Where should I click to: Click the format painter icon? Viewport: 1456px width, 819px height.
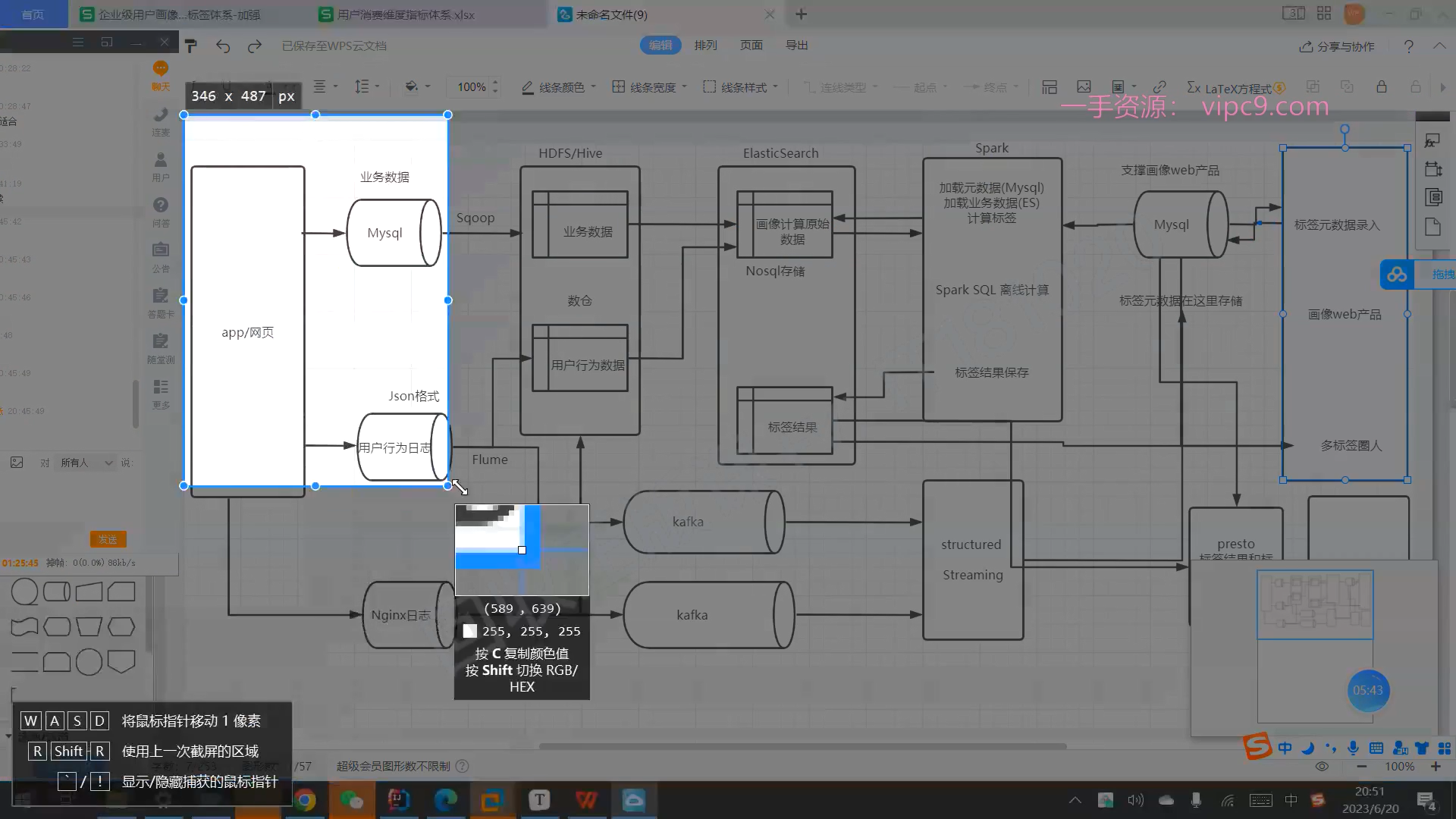[191, 46]
